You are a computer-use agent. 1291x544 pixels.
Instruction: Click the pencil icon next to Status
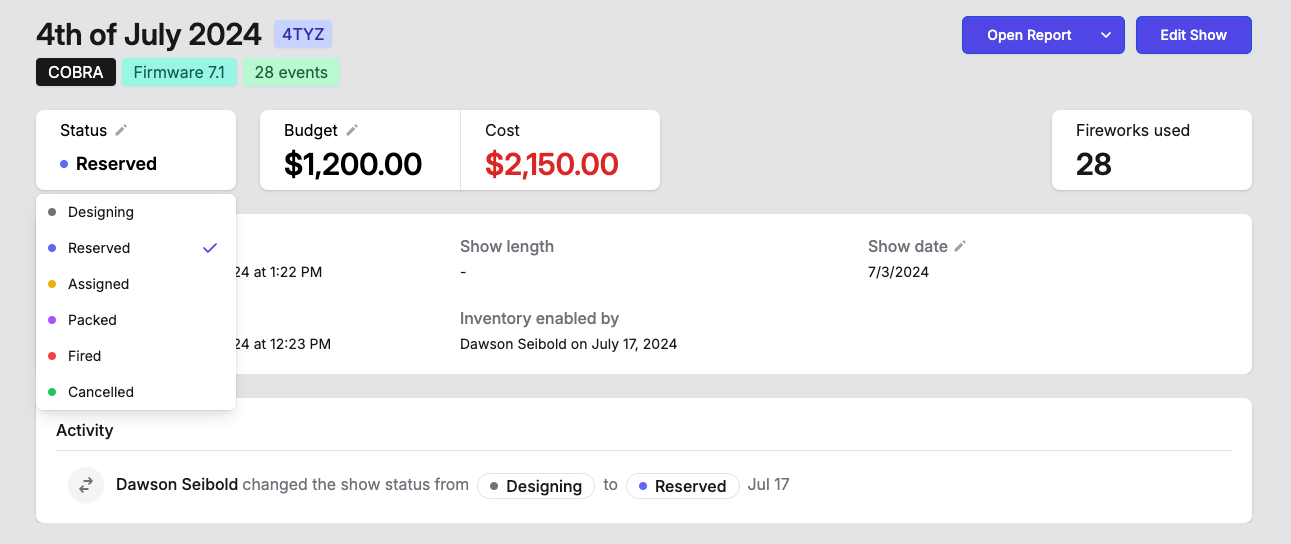(x=121, y=130)
